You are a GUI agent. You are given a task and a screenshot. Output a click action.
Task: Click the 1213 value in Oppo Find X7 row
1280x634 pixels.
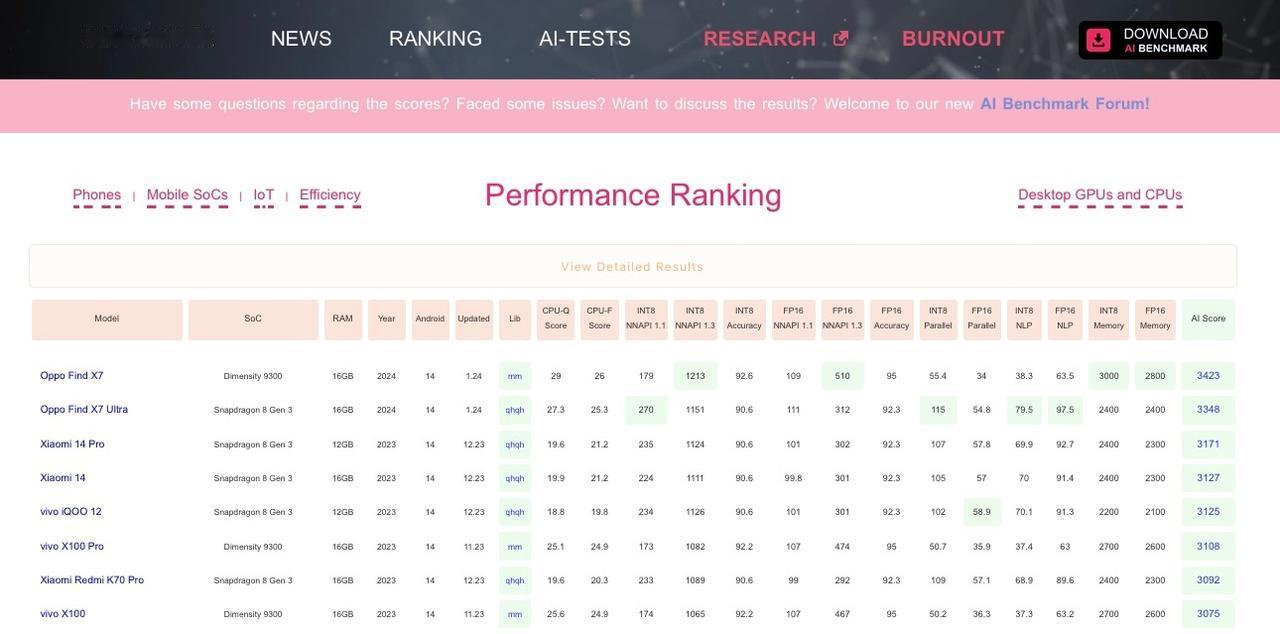[x=695, y=376]
